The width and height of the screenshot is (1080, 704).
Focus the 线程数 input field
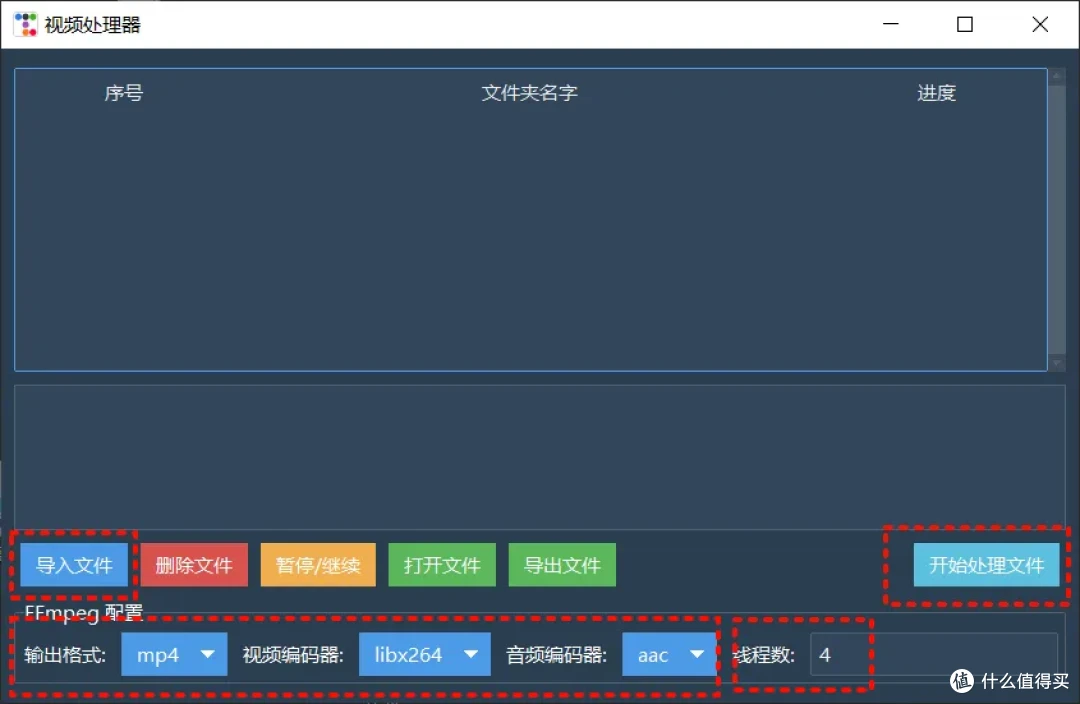[934, 654]
